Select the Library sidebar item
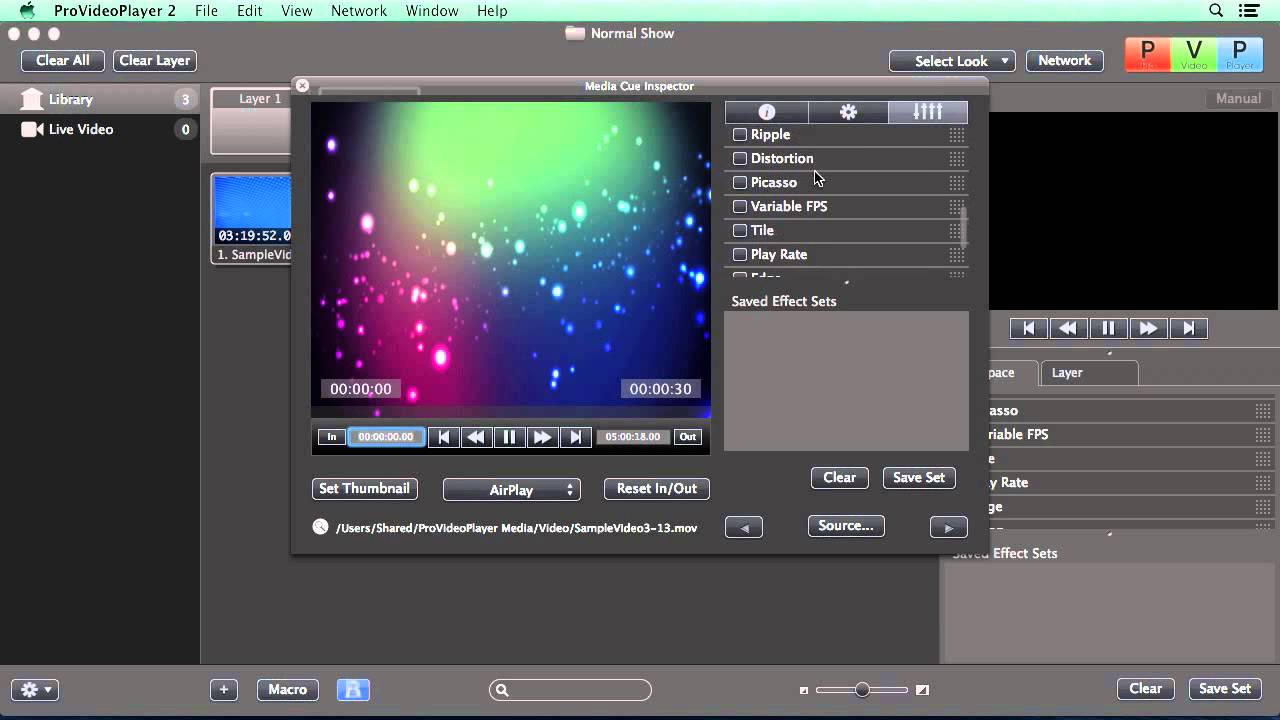The height and width of the screenshot is (720, 1280). 100,99
